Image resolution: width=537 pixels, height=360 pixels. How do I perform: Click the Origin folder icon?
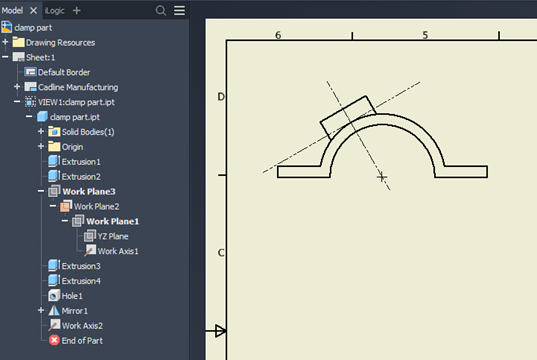[54, 147]
